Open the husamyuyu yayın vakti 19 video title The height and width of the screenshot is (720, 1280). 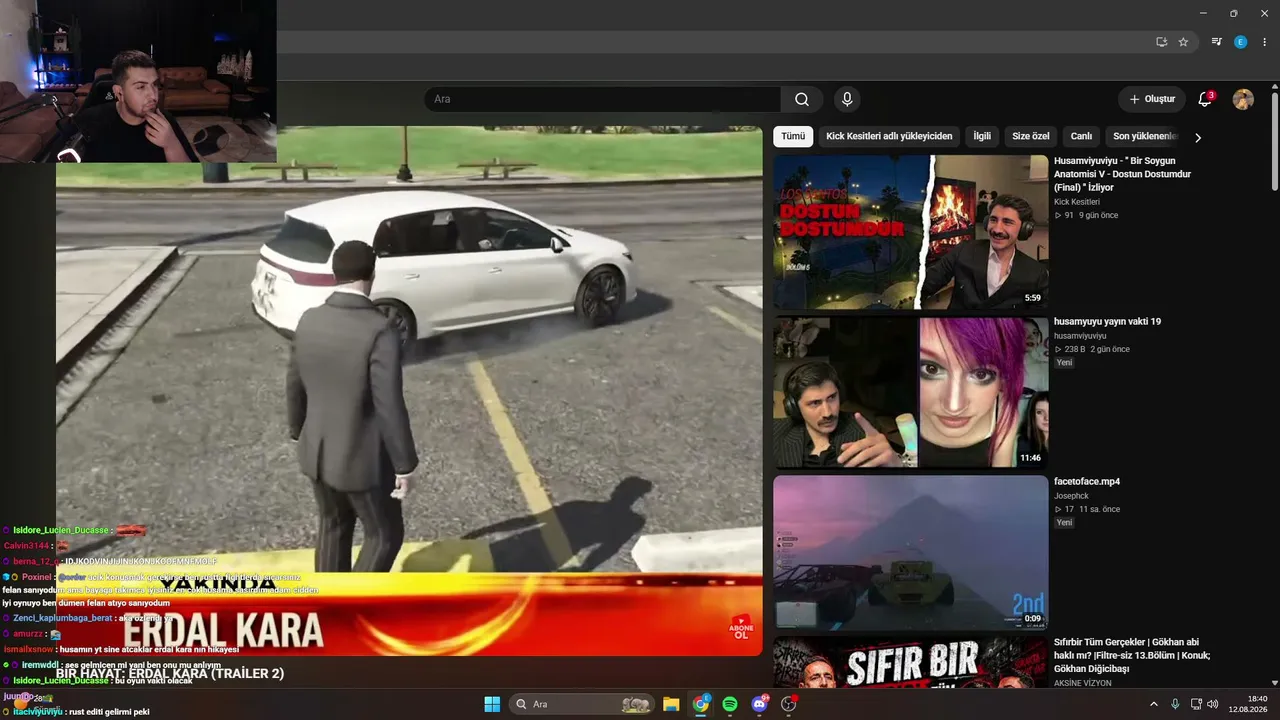pos(1107,322)
